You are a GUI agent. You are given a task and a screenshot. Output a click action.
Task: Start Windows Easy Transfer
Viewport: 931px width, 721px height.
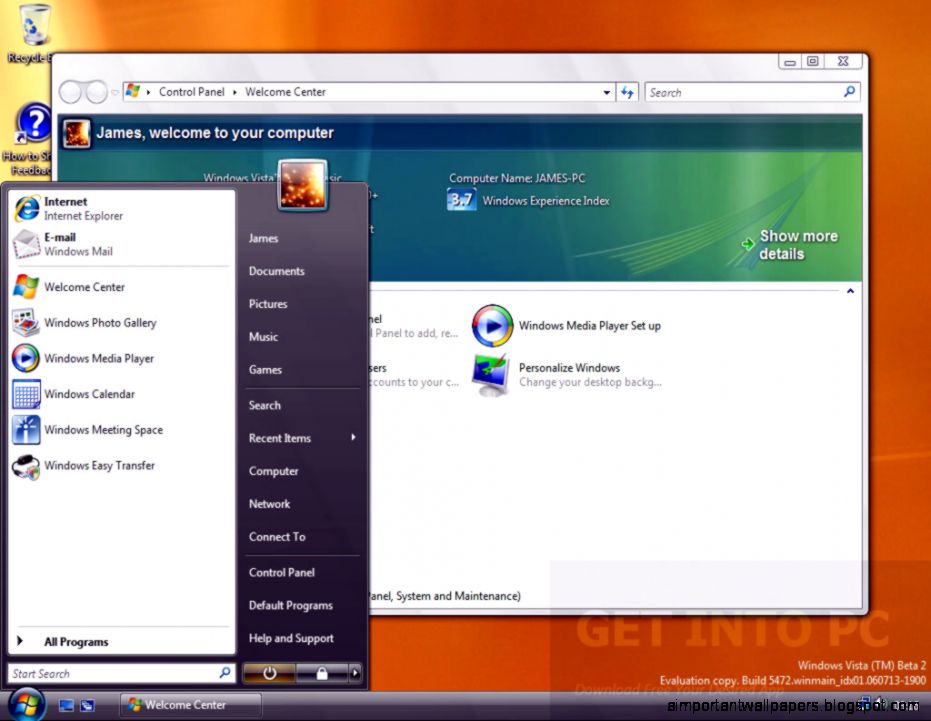[99, 465]
